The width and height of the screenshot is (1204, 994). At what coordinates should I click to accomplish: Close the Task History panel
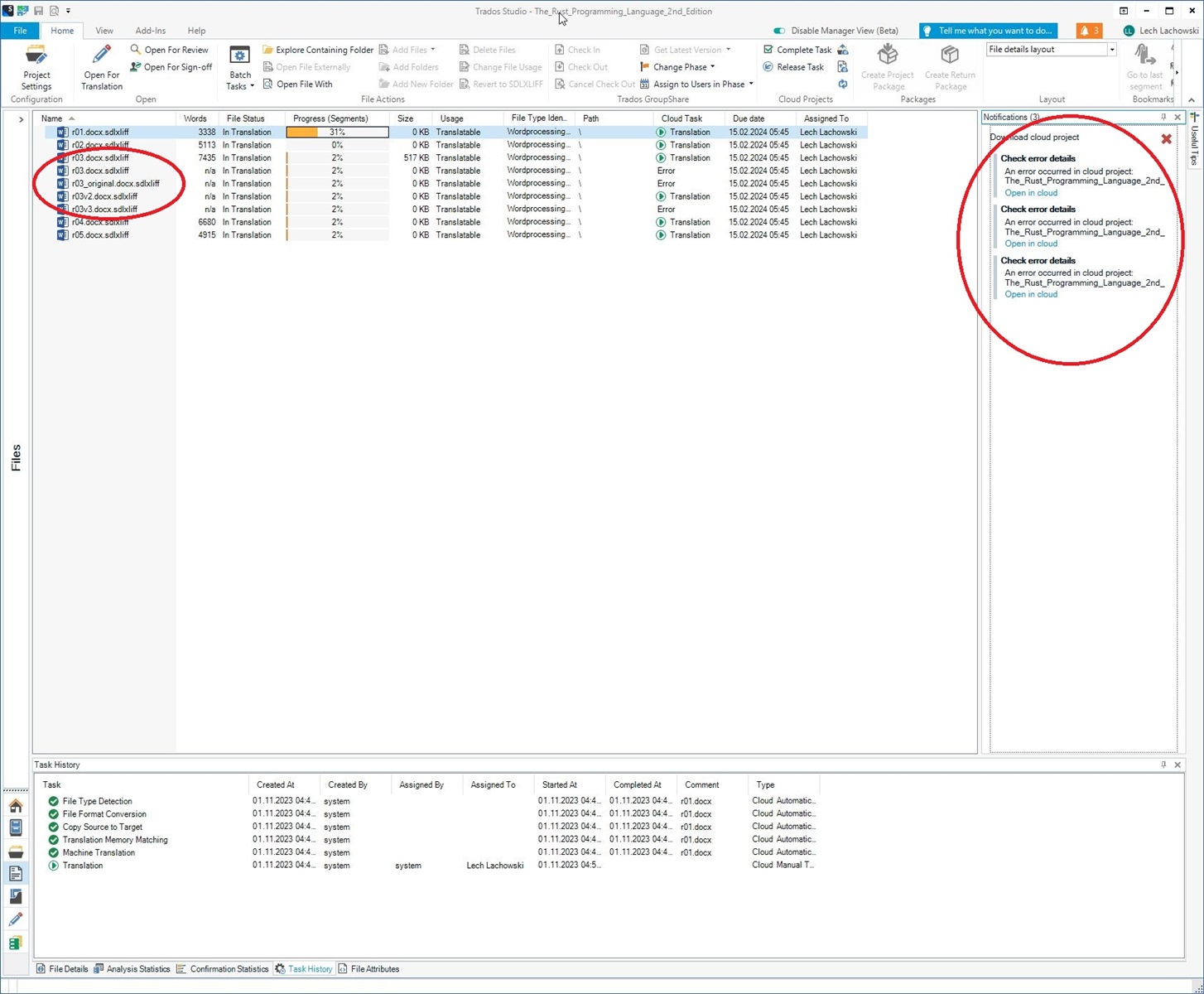pos(1178,765)
